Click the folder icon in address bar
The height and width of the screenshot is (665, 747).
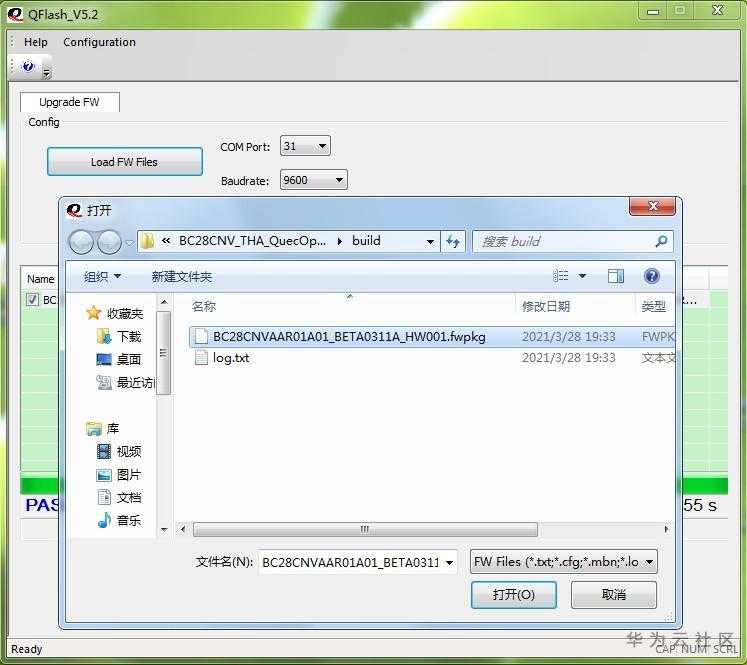coord(148,241)
